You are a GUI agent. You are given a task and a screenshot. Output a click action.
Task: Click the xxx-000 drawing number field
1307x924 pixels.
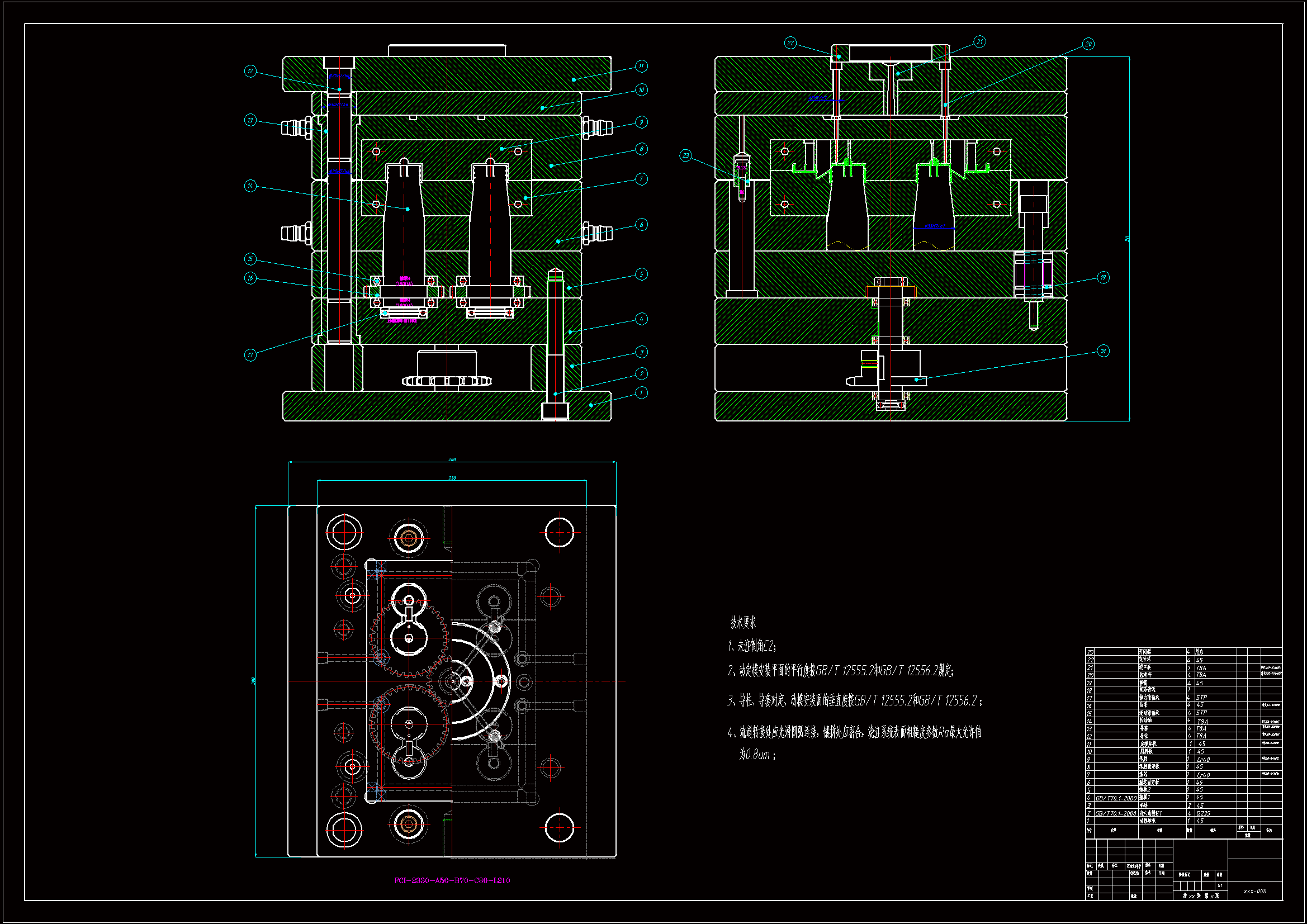(x=1254, y=891)
